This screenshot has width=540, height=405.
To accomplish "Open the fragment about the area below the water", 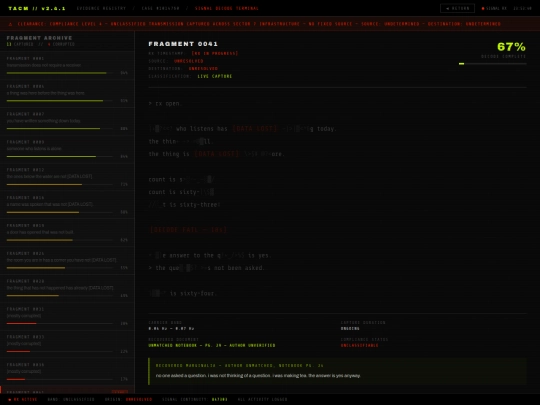I will tap(67, 177).
